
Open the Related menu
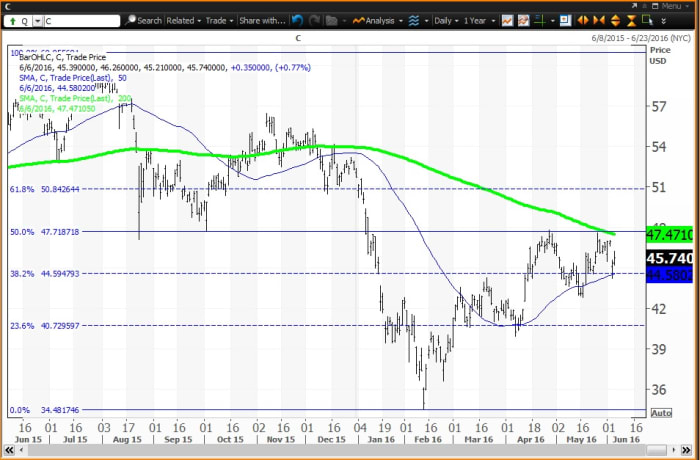(x=184, y=20)
